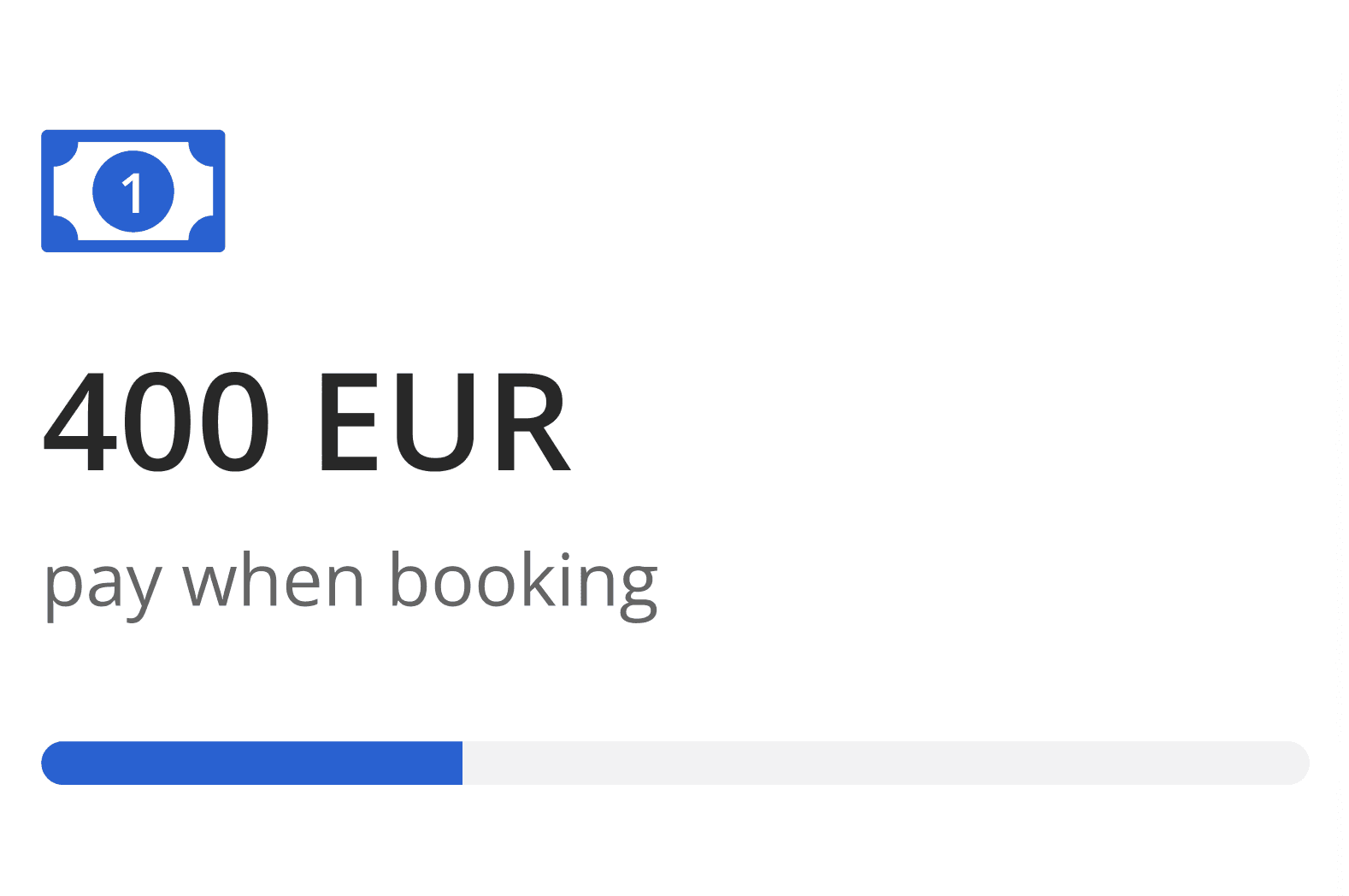Click the bottom-left corner notch of banknote icon
The height and width of the screenshot is (896, 1349).
64,228
